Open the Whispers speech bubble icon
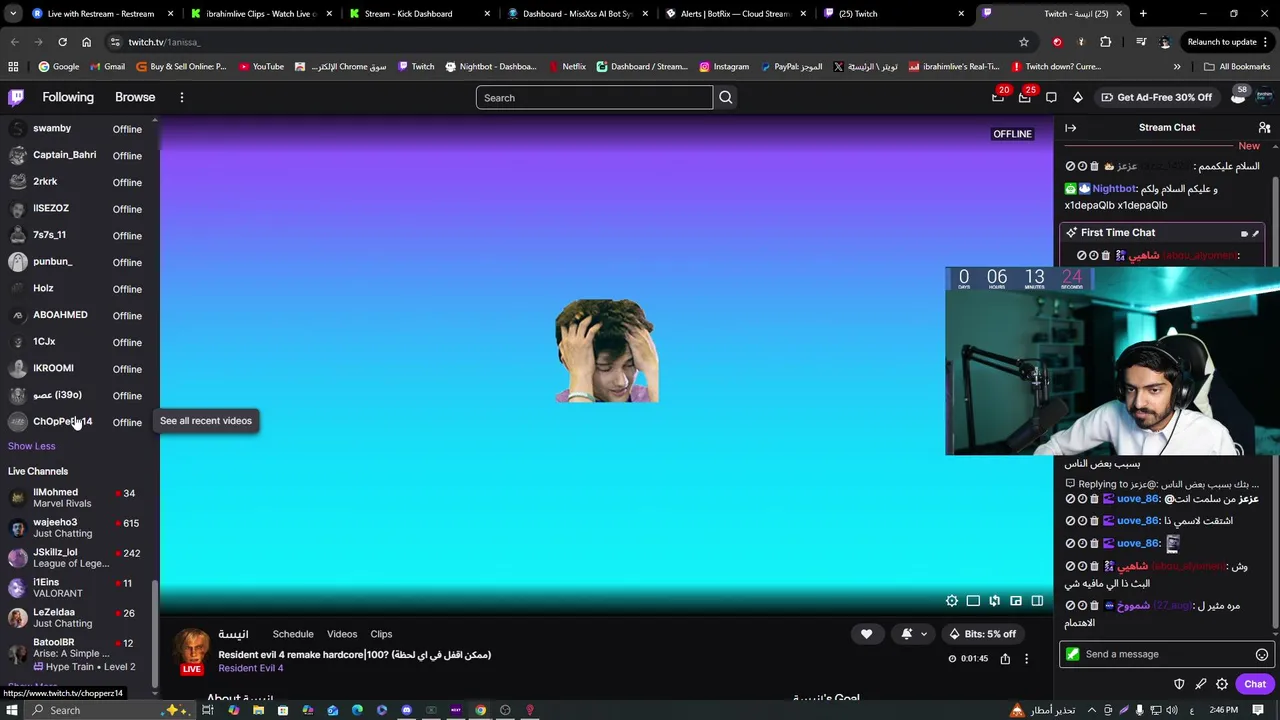 (1051, 97)
